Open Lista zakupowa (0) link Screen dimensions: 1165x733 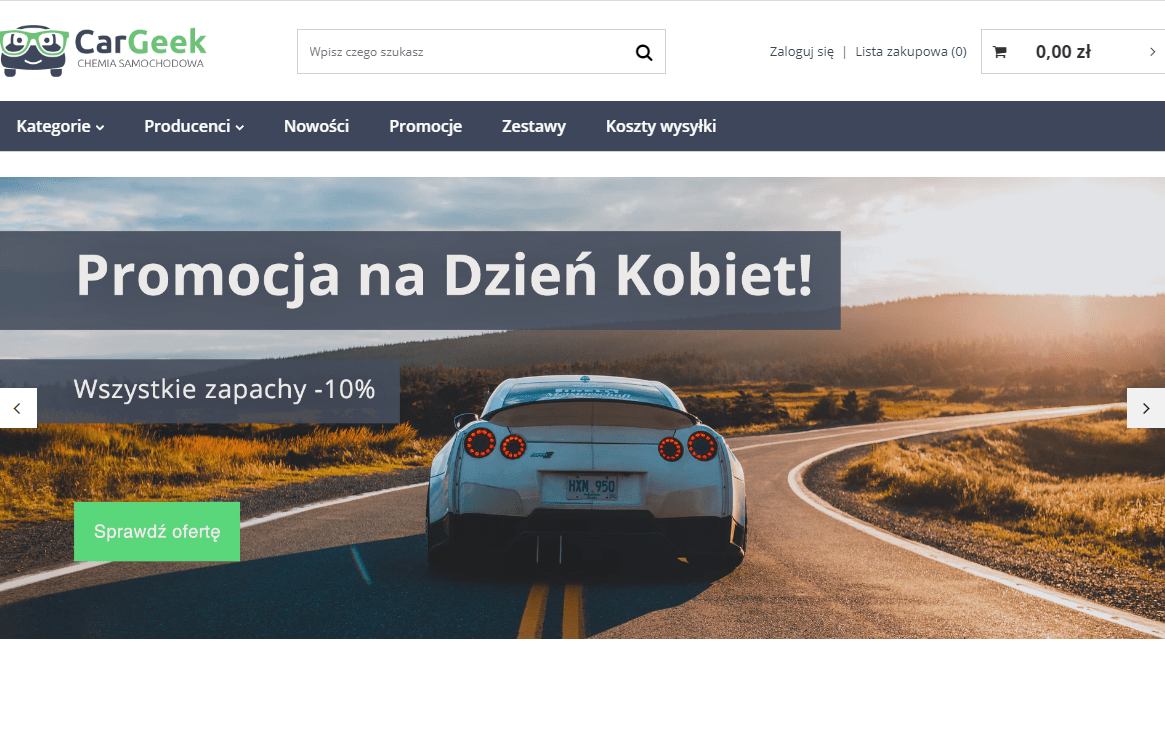point(911,52)
